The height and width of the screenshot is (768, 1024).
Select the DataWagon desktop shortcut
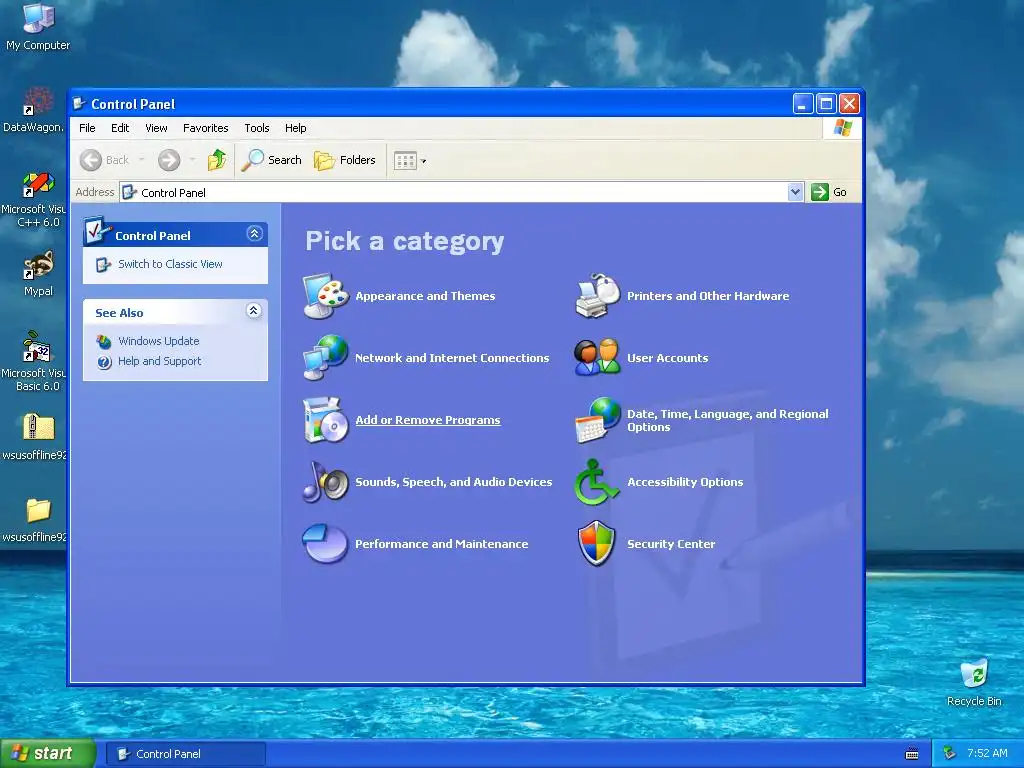coord(34,110)
